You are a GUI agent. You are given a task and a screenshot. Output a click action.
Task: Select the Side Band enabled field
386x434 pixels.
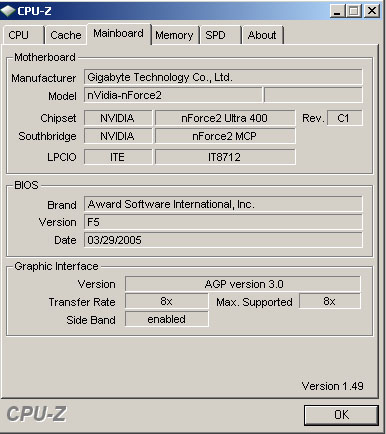167,319
